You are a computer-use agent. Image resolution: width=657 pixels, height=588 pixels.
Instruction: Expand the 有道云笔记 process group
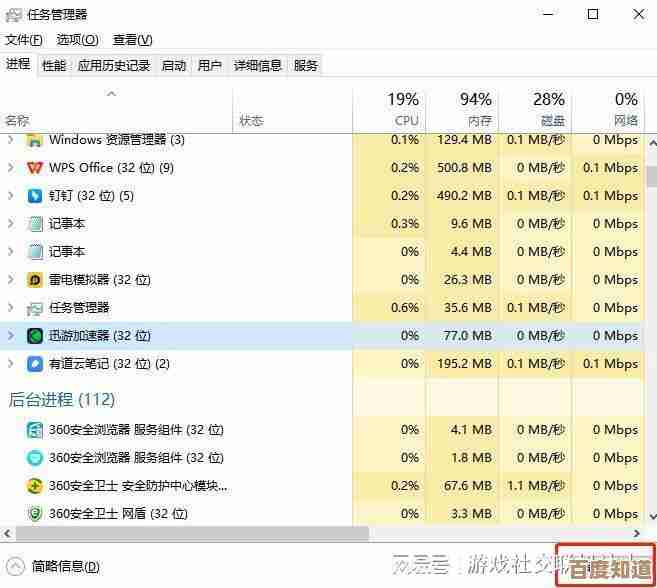[x=11, y=364]
